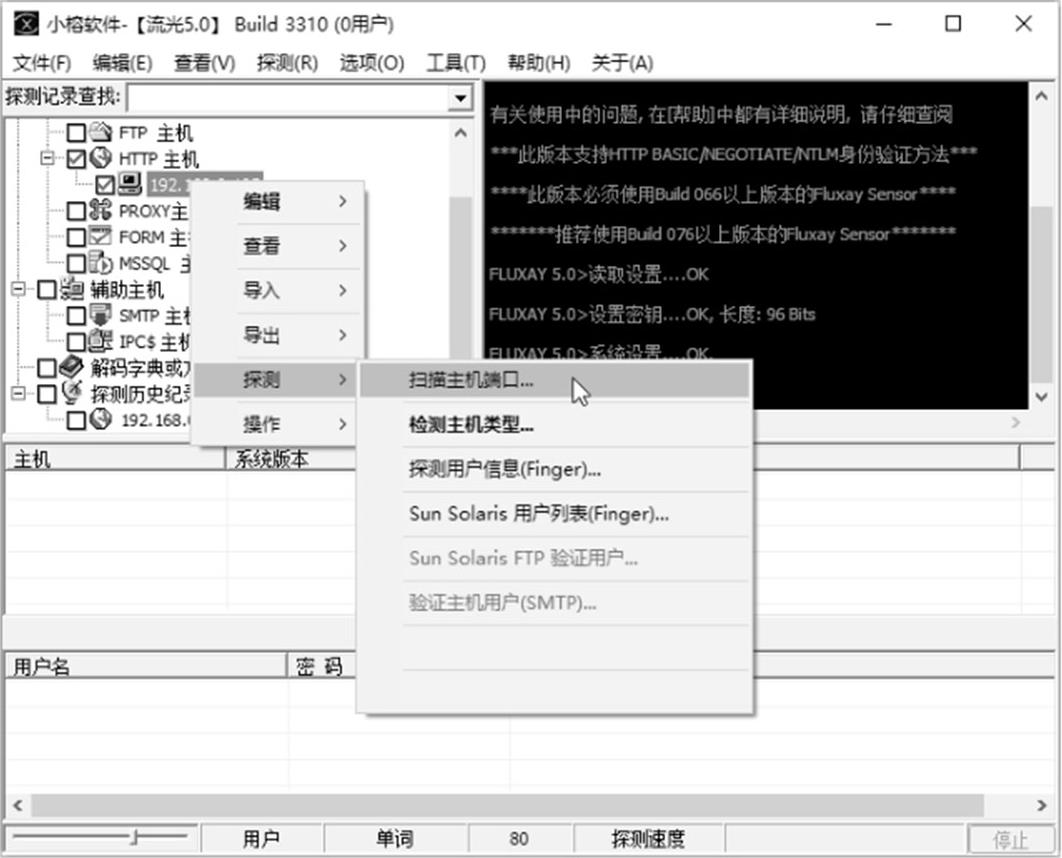Expand the 导入 context submenu

point(278,291)
